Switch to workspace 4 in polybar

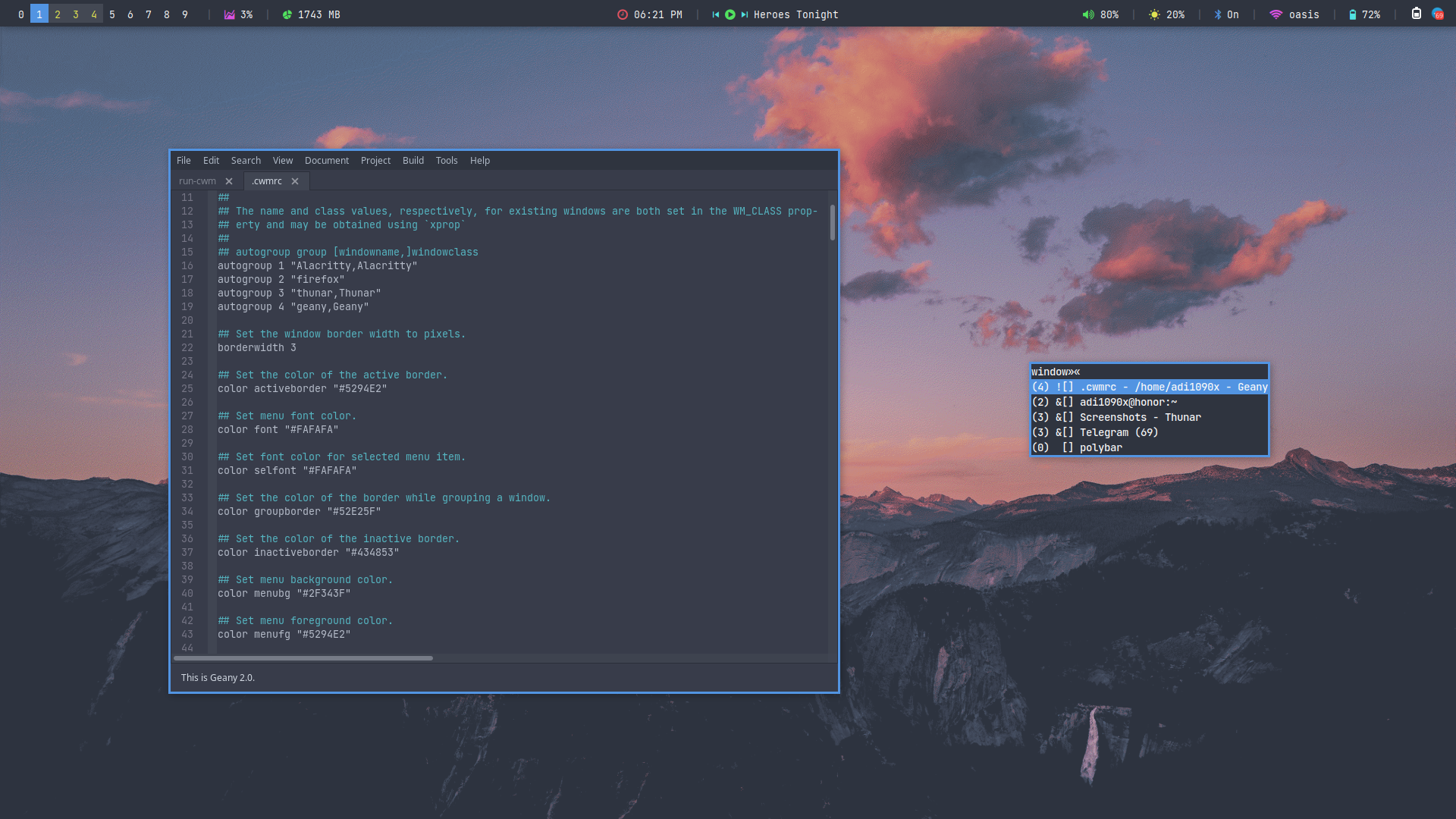[94, 14]
